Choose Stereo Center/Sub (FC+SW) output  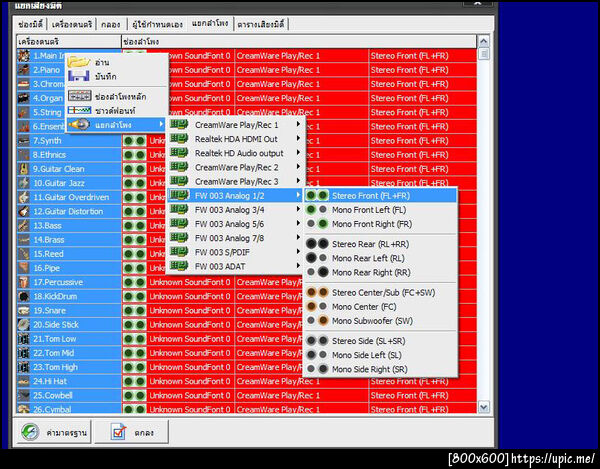[x=381, y=293]
